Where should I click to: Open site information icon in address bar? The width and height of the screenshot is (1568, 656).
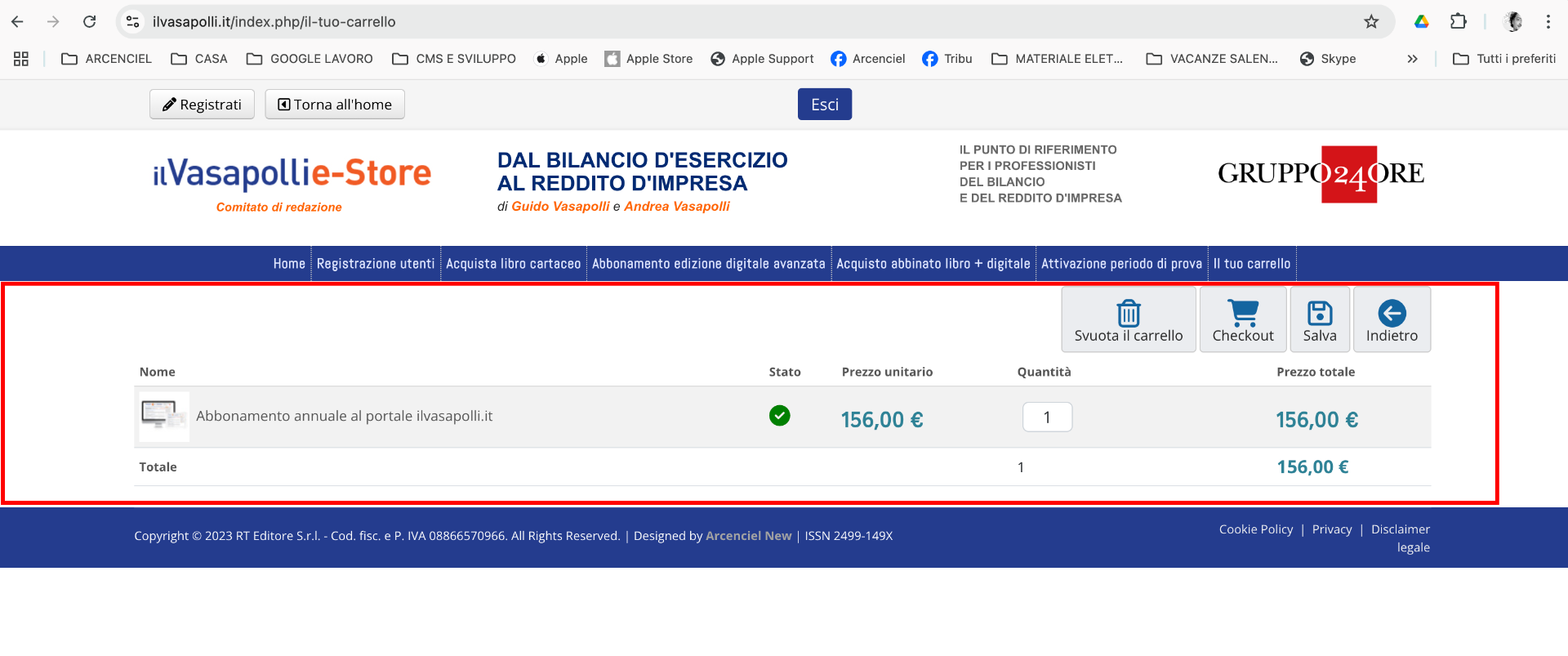(133, 22)
